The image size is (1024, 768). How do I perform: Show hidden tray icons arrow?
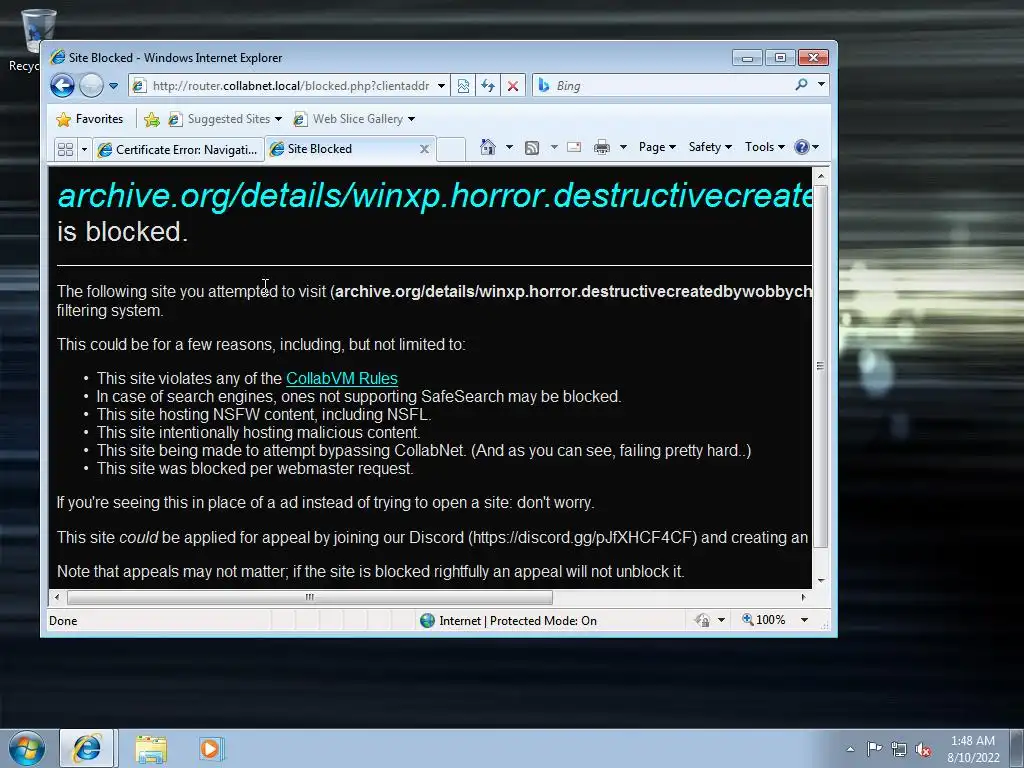[x=850, y=749]
